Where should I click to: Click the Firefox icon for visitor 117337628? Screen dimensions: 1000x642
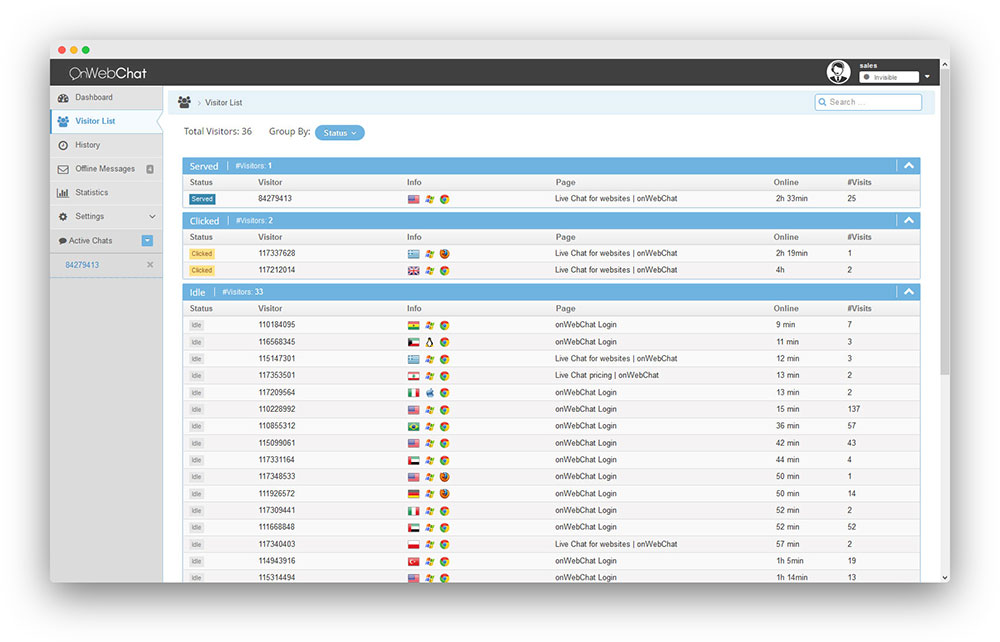point(445,254)
